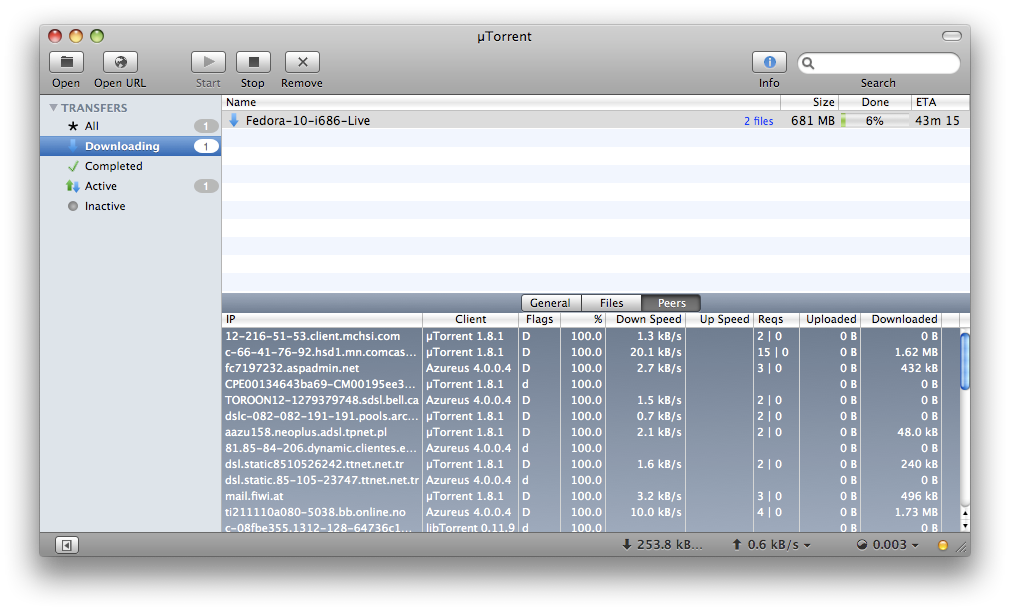Select peer 12-216-51-53.client.mchsi.com
1010x611 pixels.
[312, 336]
